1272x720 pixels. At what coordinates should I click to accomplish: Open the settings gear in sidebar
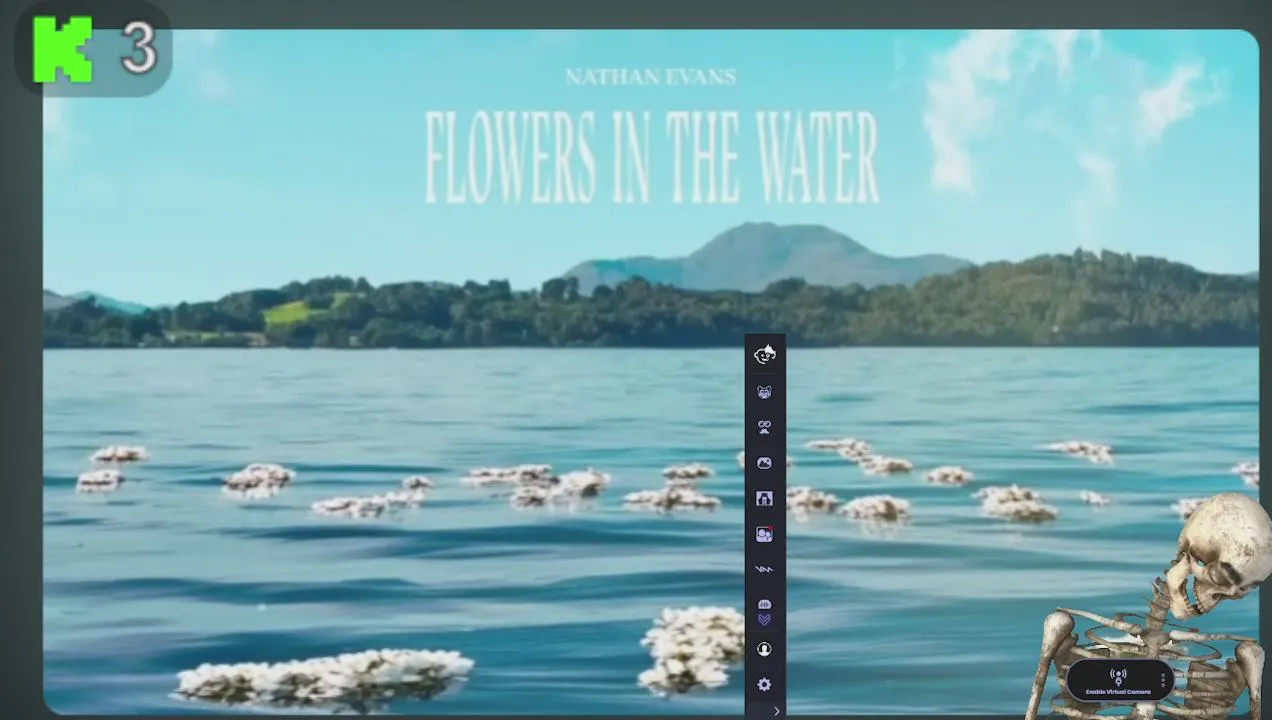tap(764, 684)
